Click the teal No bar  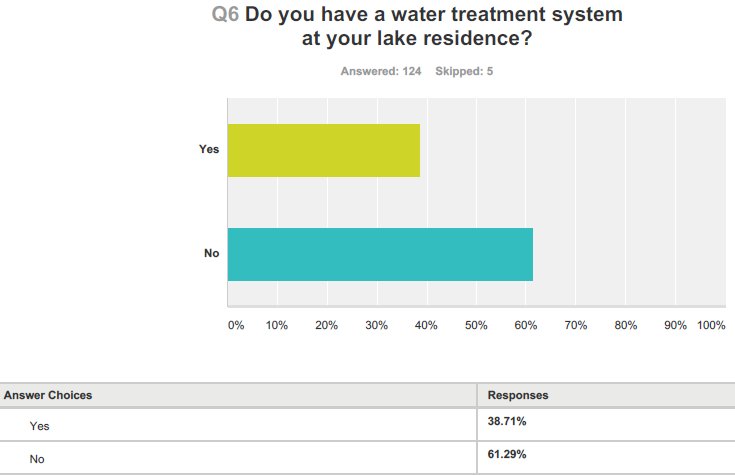point(380,254)
